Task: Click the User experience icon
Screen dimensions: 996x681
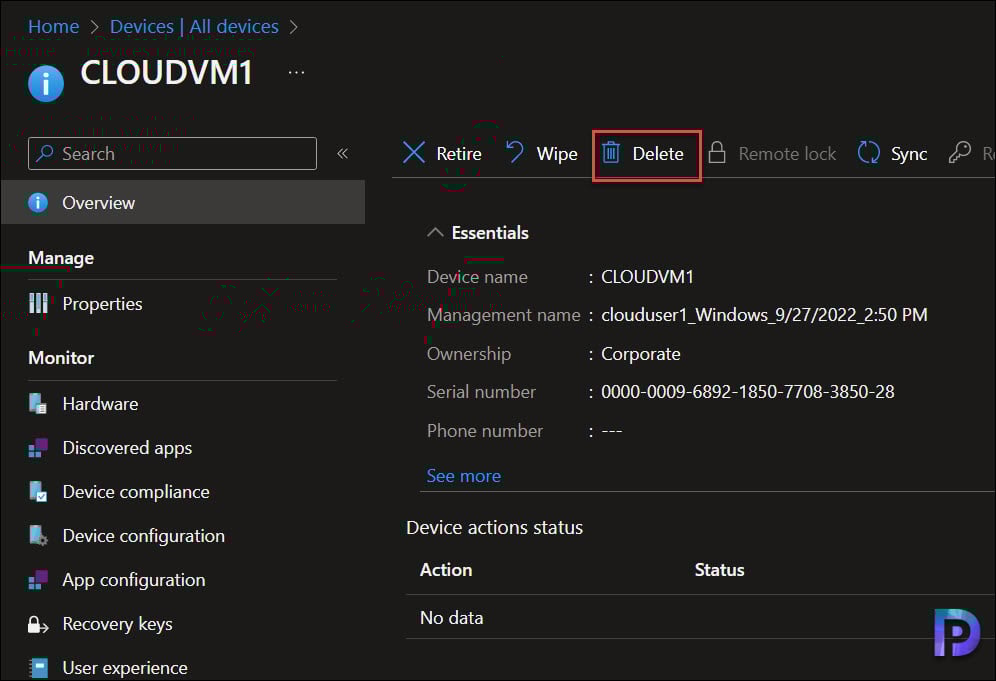Action: (38, 668)
